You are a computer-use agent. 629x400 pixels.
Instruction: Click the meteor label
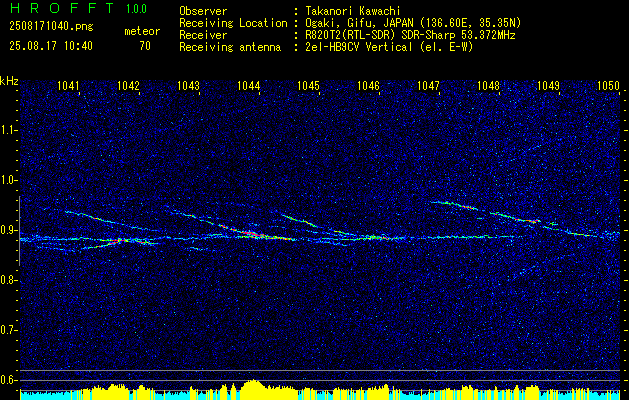coord(142,31)
